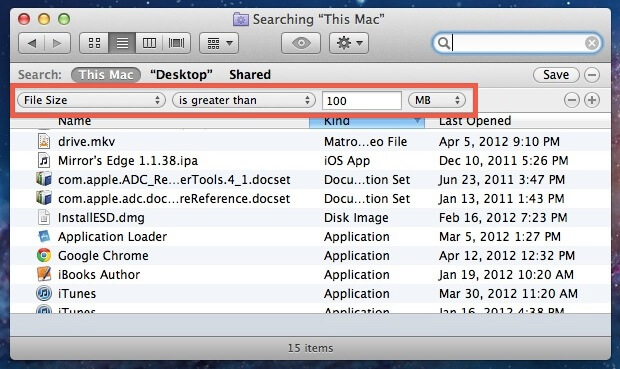
Task: Click the Quick Look eye button
Action: (x=301, y=43)
